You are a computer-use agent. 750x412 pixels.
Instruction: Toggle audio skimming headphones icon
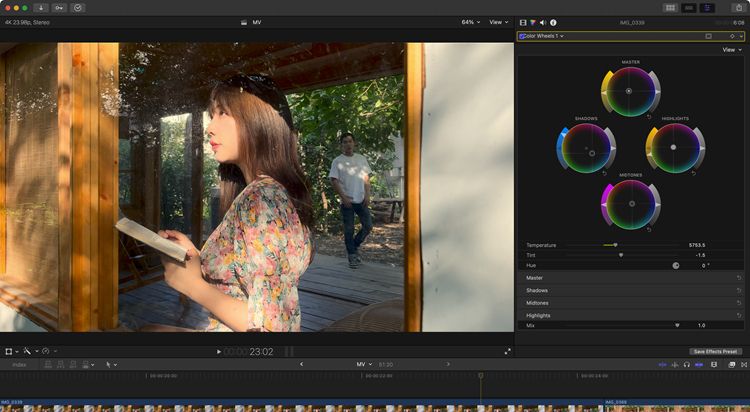(687, 365)
